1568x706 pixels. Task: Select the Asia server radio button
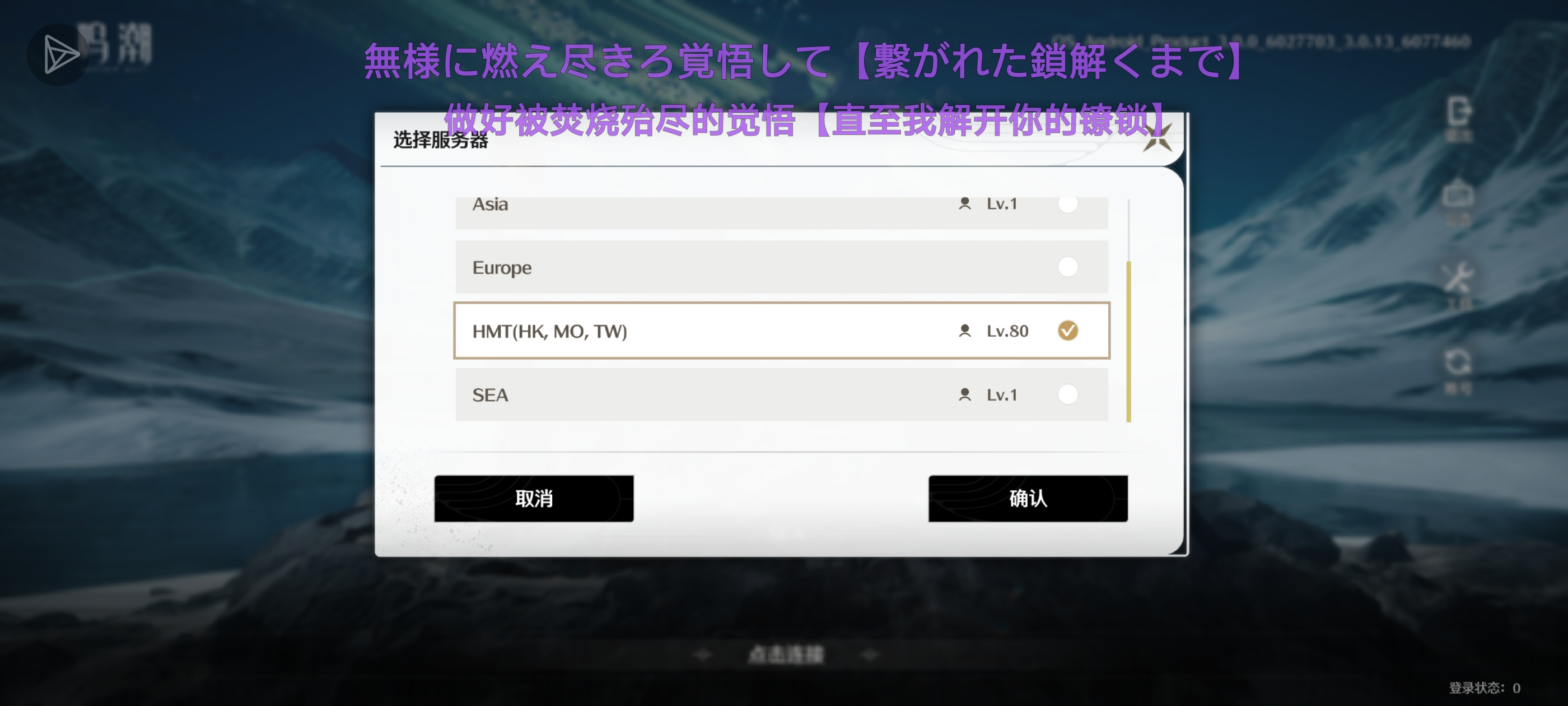pos(1068,204)
